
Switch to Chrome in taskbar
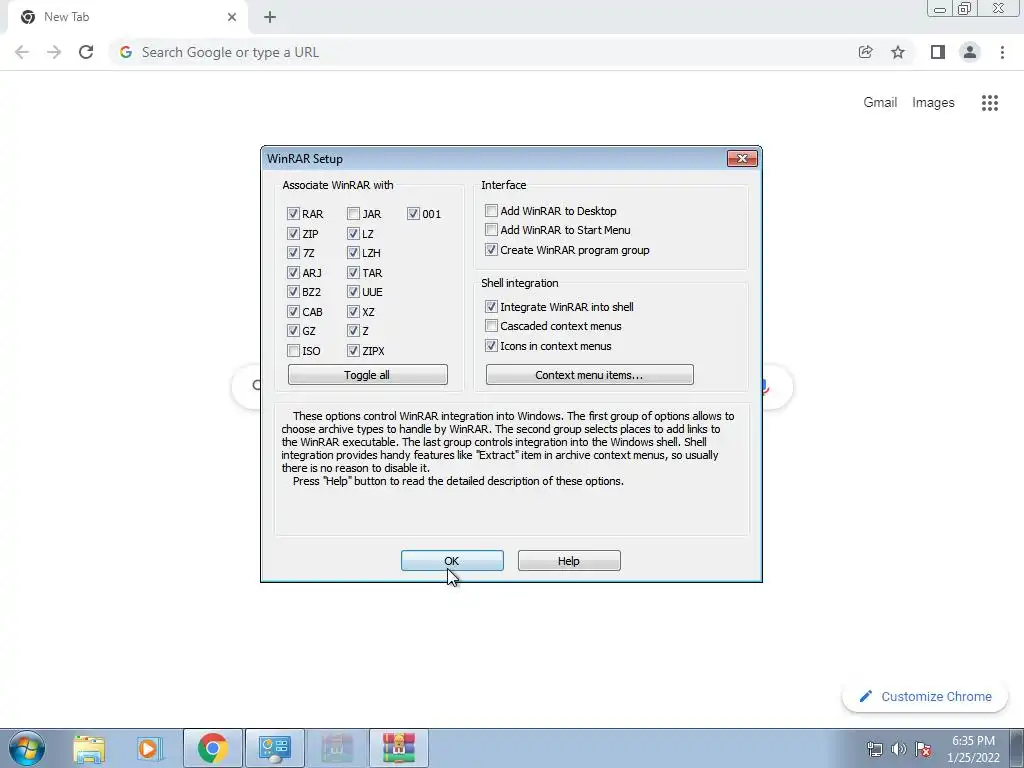[212, 748]
